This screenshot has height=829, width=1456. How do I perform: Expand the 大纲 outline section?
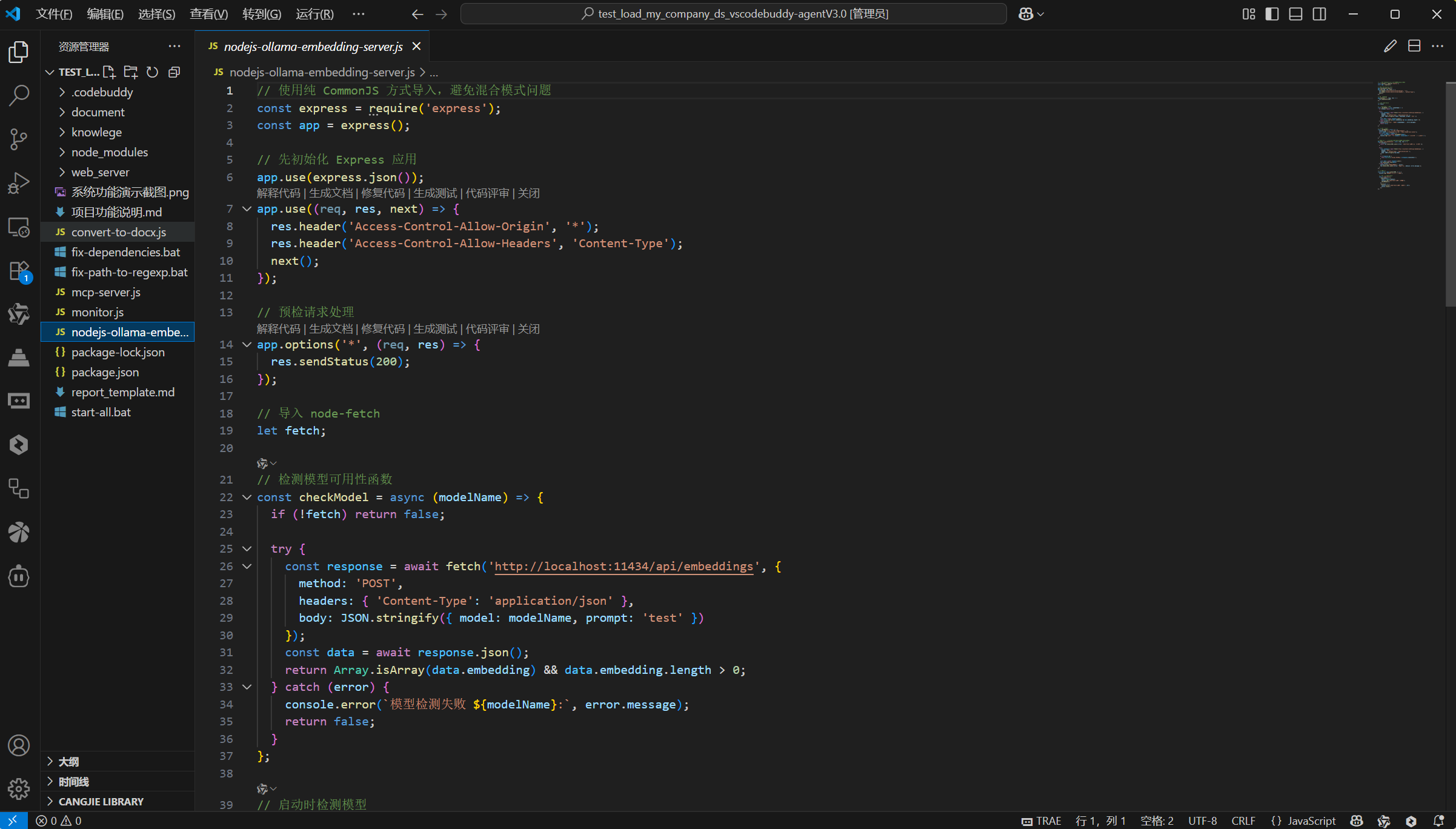68,762
